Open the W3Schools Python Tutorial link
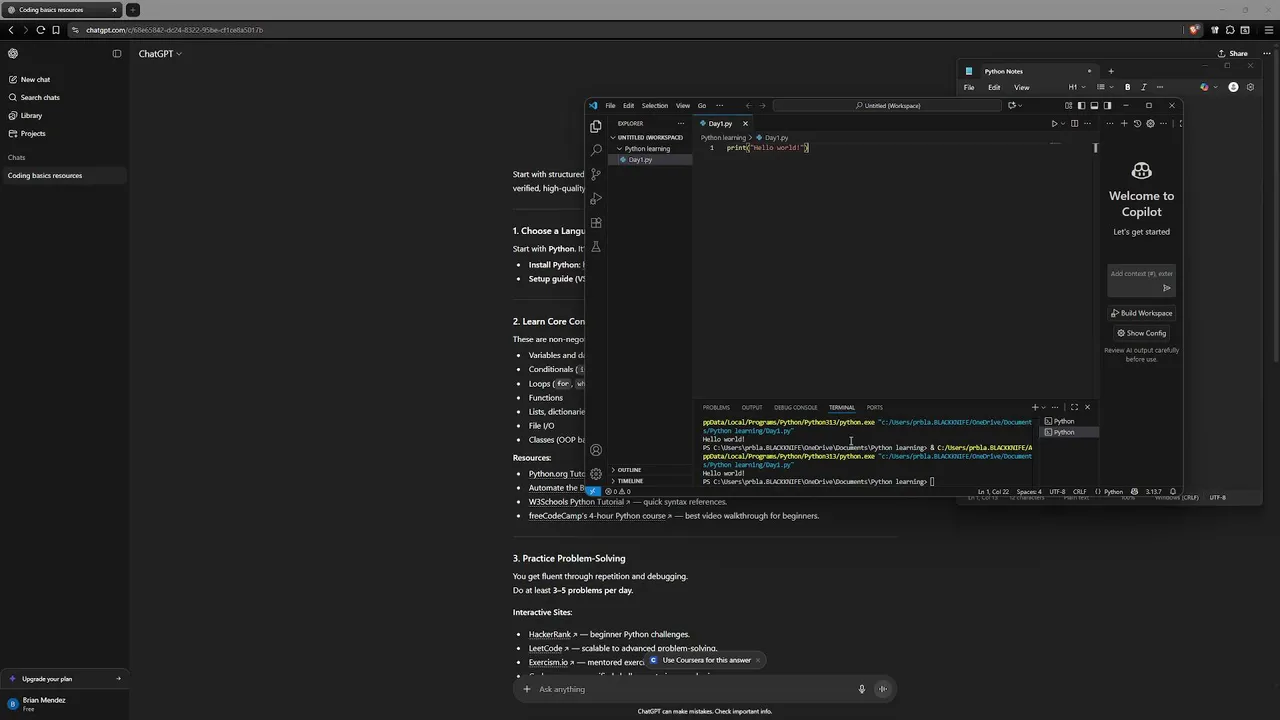Image resolution: width=1280 pixels, height=720 pixels. click(579, 502)
